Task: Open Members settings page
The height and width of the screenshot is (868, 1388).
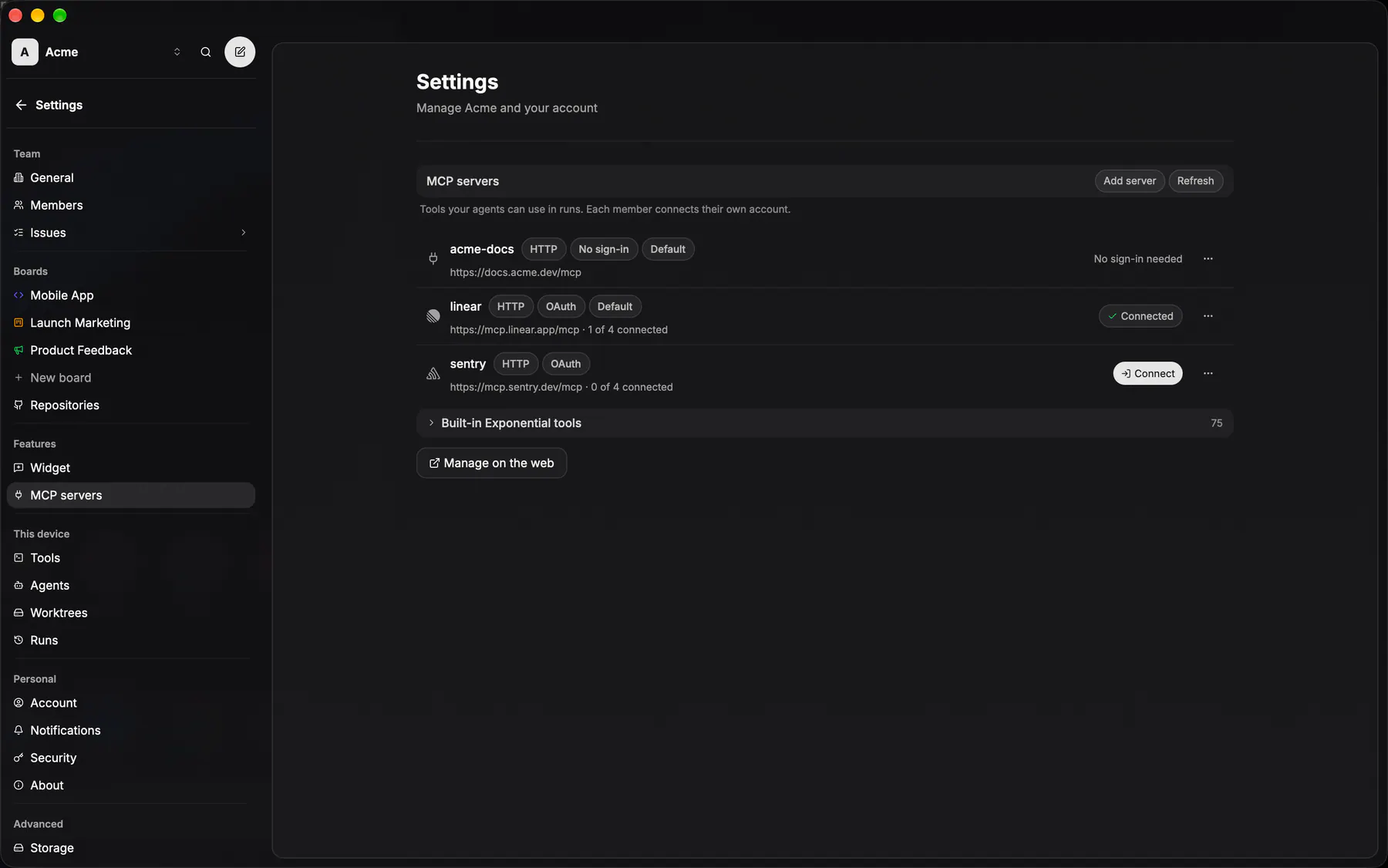Action: pyautogui.click(x=130, y=205)
